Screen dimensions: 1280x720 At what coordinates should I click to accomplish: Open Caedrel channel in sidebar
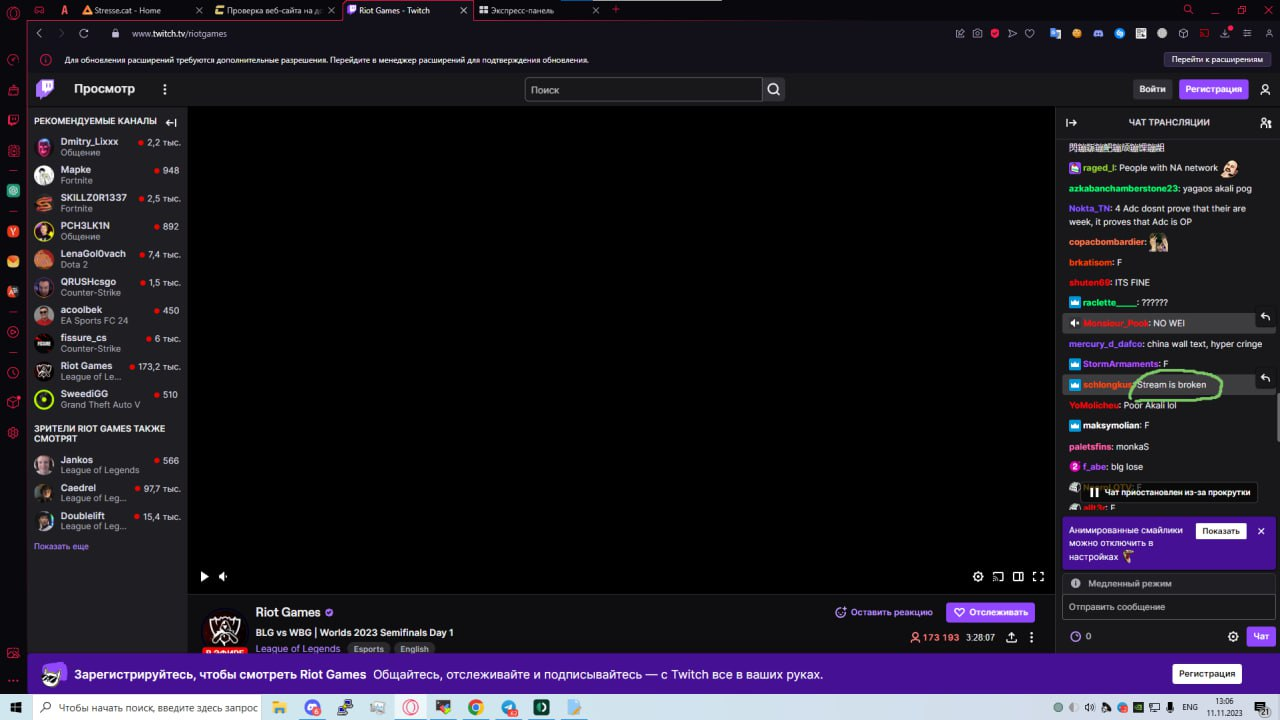click(107, 493)
